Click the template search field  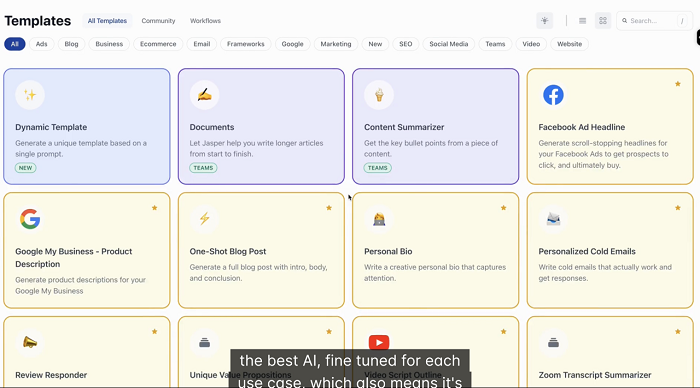(x=654, y=21)
